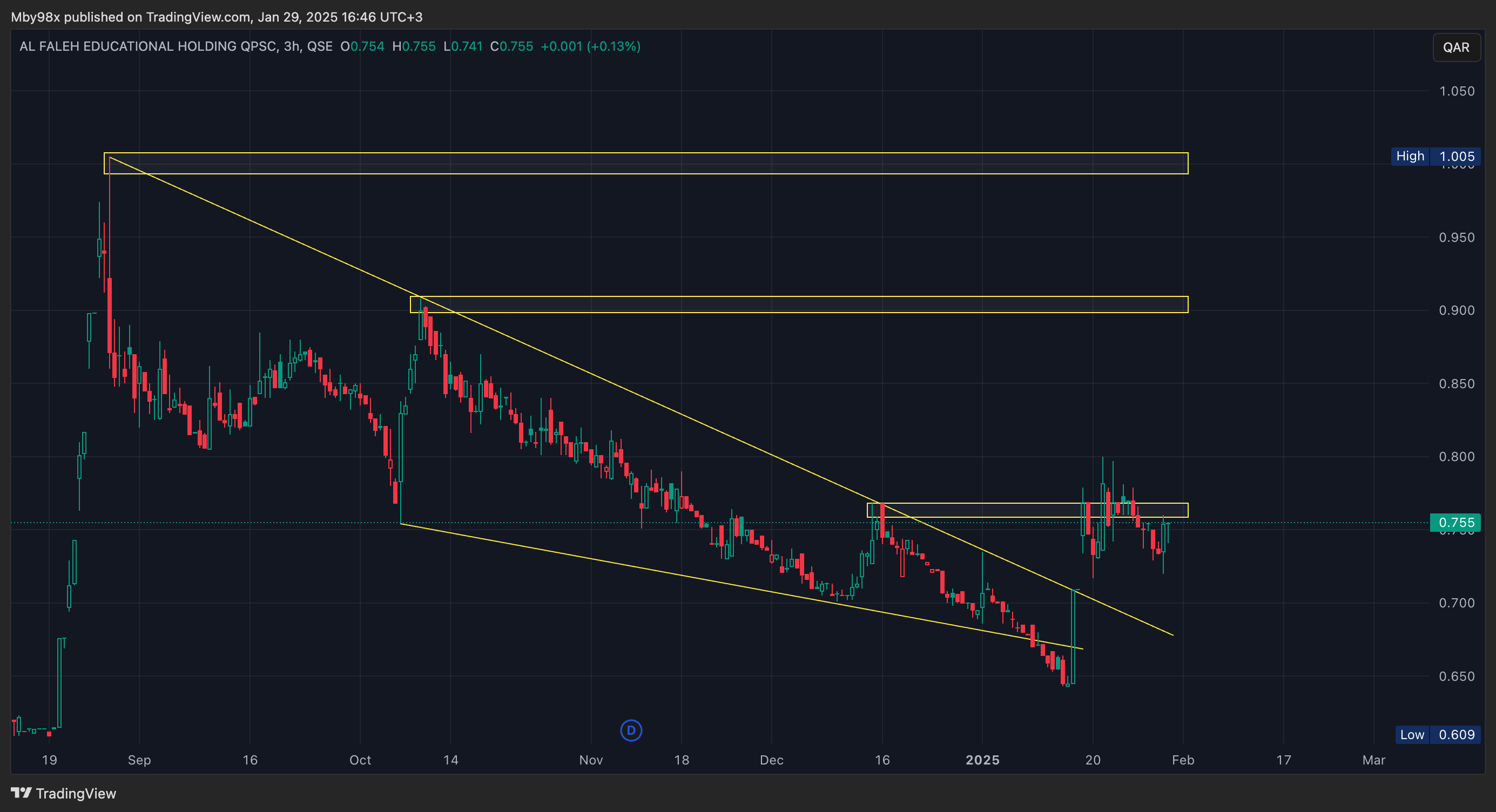Screen dimensions: 1496x812
Task: Click the Low 0.609 price label
Action: 1437,735
